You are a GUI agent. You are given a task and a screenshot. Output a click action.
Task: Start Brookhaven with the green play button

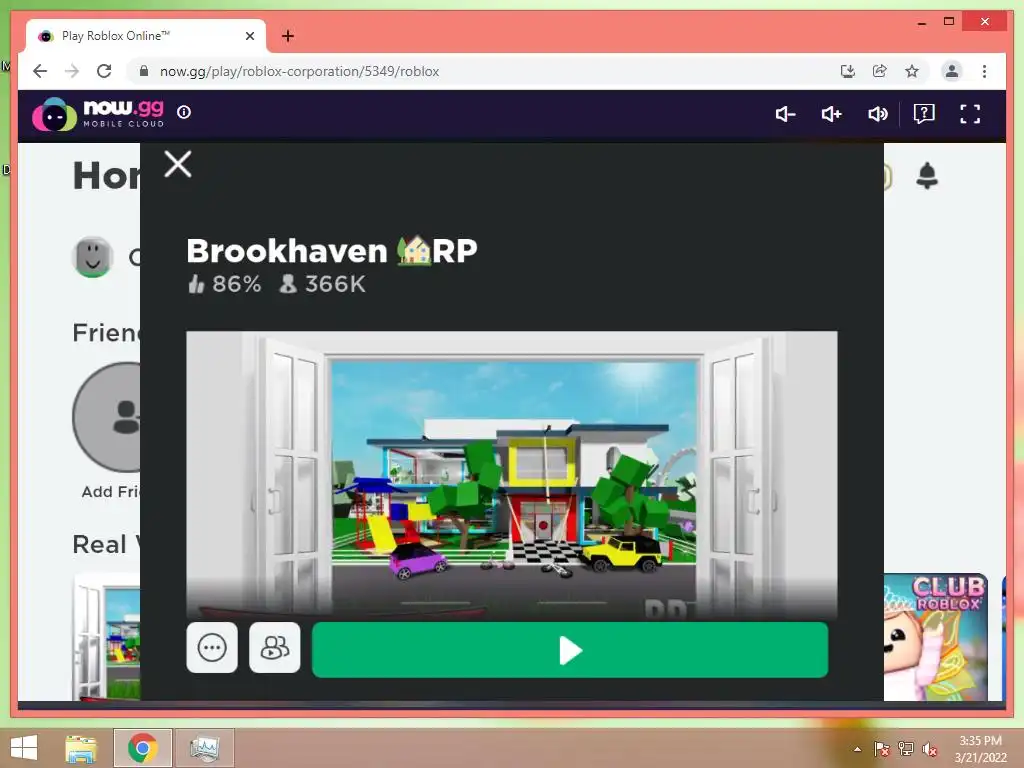pos(570,650)
